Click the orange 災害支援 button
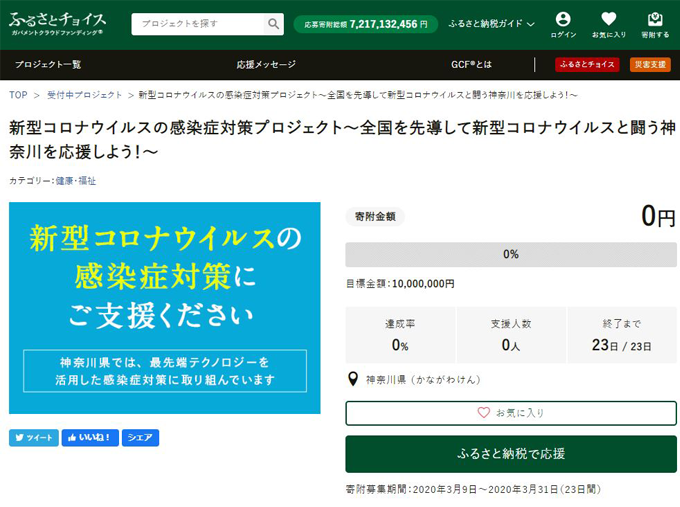The height and width of the screenshot is (507, 680). (x=650, y=65)
